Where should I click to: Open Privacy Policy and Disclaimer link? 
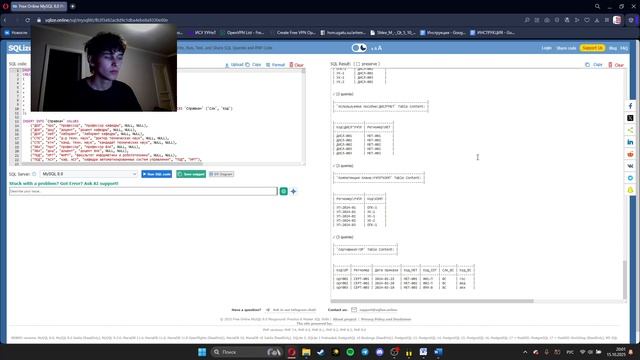click(x=386, y=319)
